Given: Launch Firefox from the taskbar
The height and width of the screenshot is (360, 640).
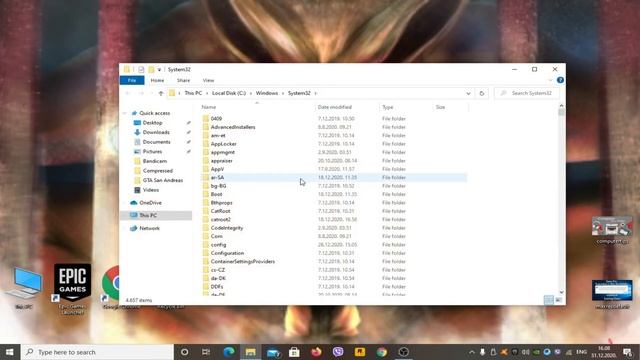Looking at the screenshot, I should [x=316, y=352].
